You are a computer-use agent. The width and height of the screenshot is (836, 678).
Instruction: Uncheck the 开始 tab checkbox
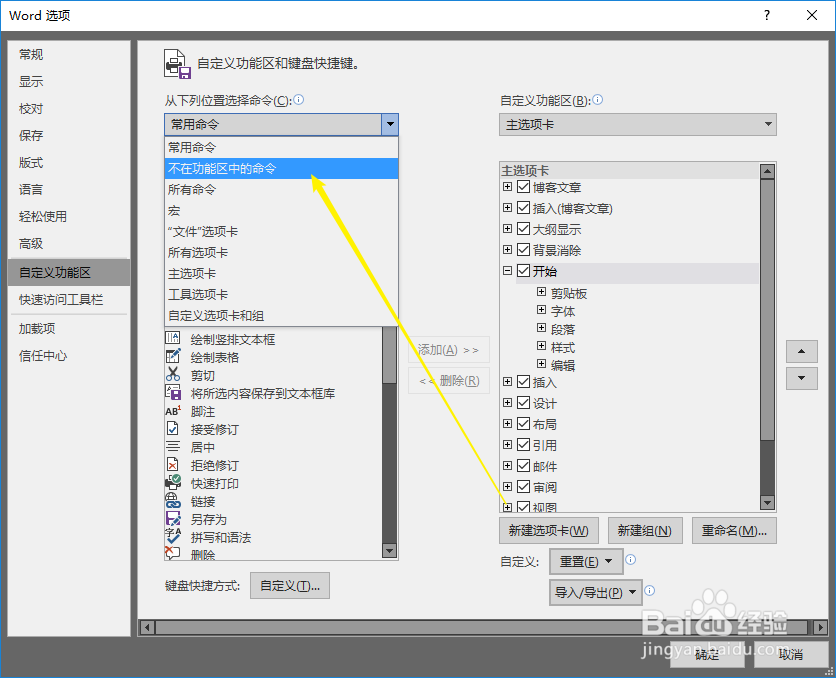click(x=524, y=271)
